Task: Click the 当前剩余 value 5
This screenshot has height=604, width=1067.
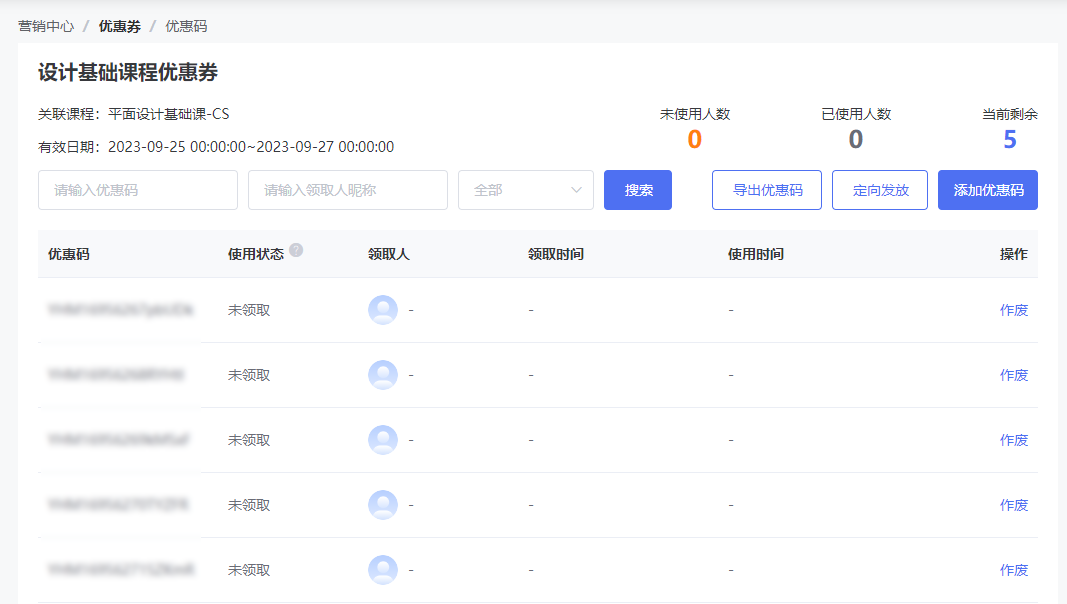Action: pos(1010,139)
